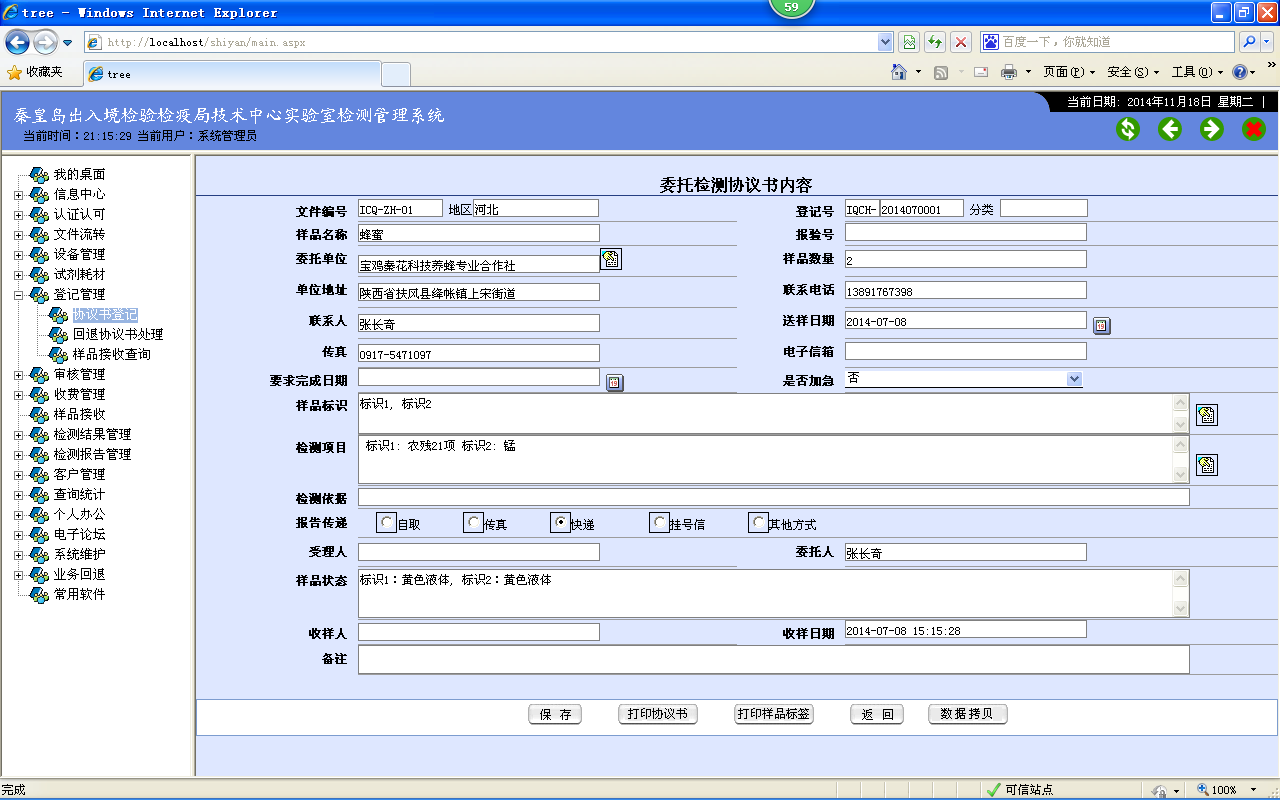Open calendar picker for 要求完成日期
This screenshot has height=800, width=1280.
[615, 382]
